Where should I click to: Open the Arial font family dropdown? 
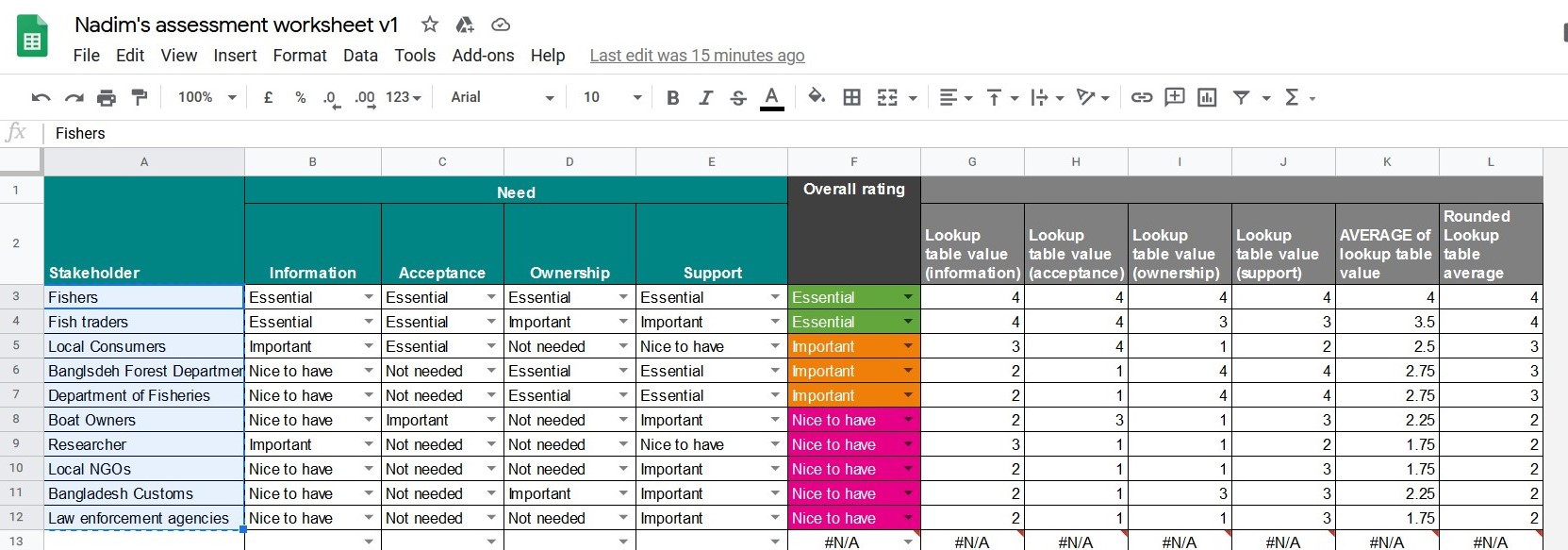[x=502, y=97]
